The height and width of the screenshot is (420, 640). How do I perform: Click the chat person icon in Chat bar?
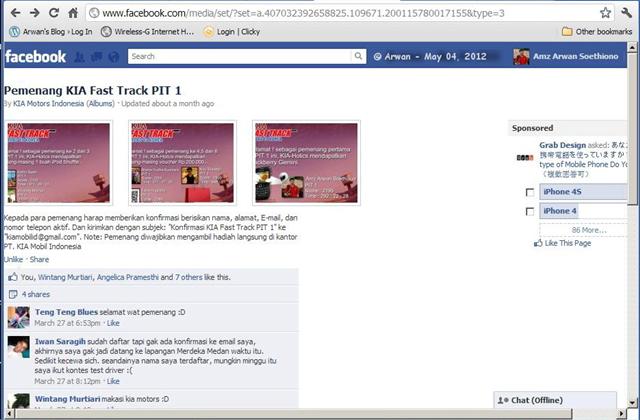(x=503, y=400)
